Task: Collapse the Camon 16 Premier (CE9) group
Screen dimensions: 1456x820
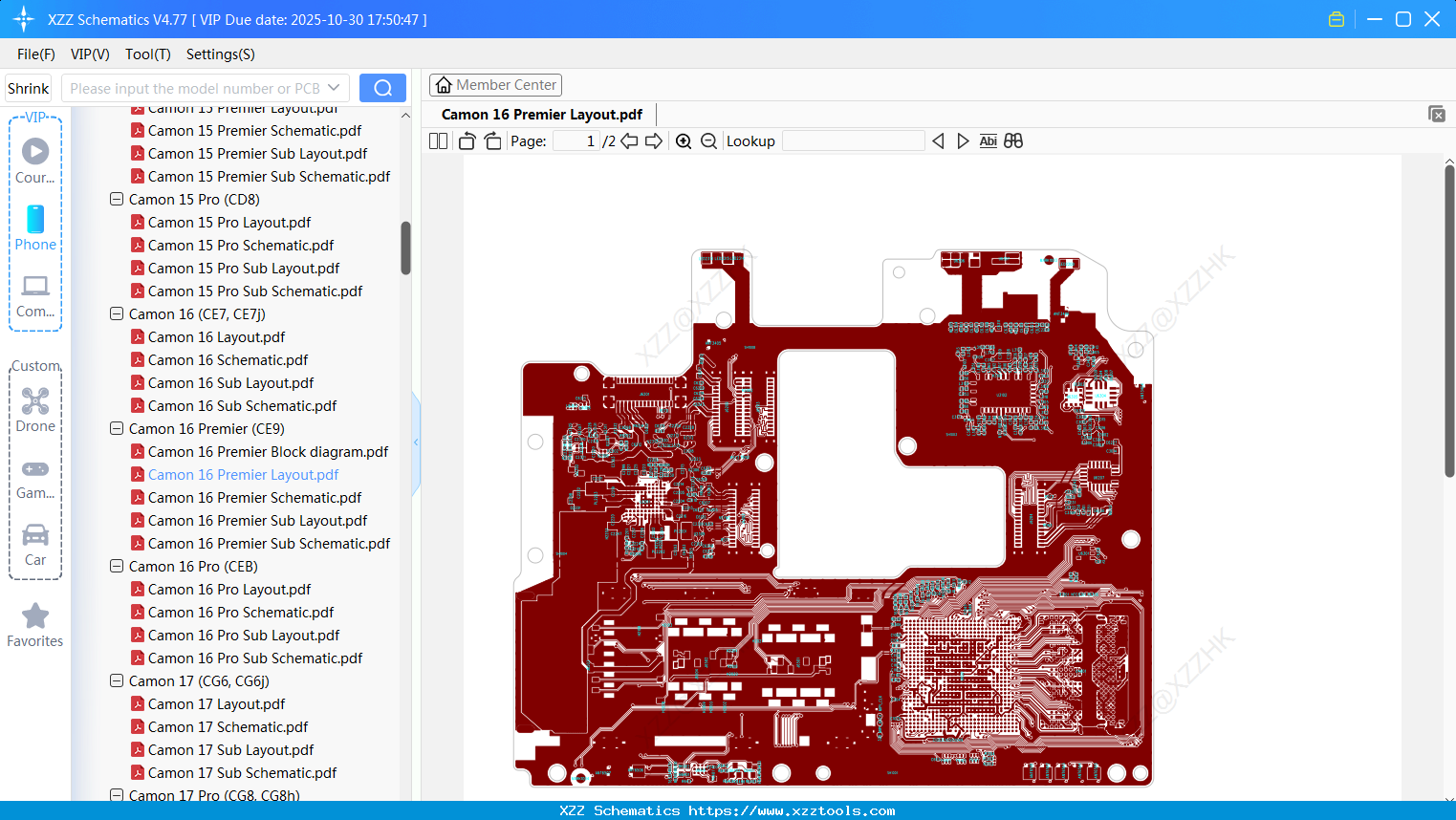Action: [x=116, y=428]
